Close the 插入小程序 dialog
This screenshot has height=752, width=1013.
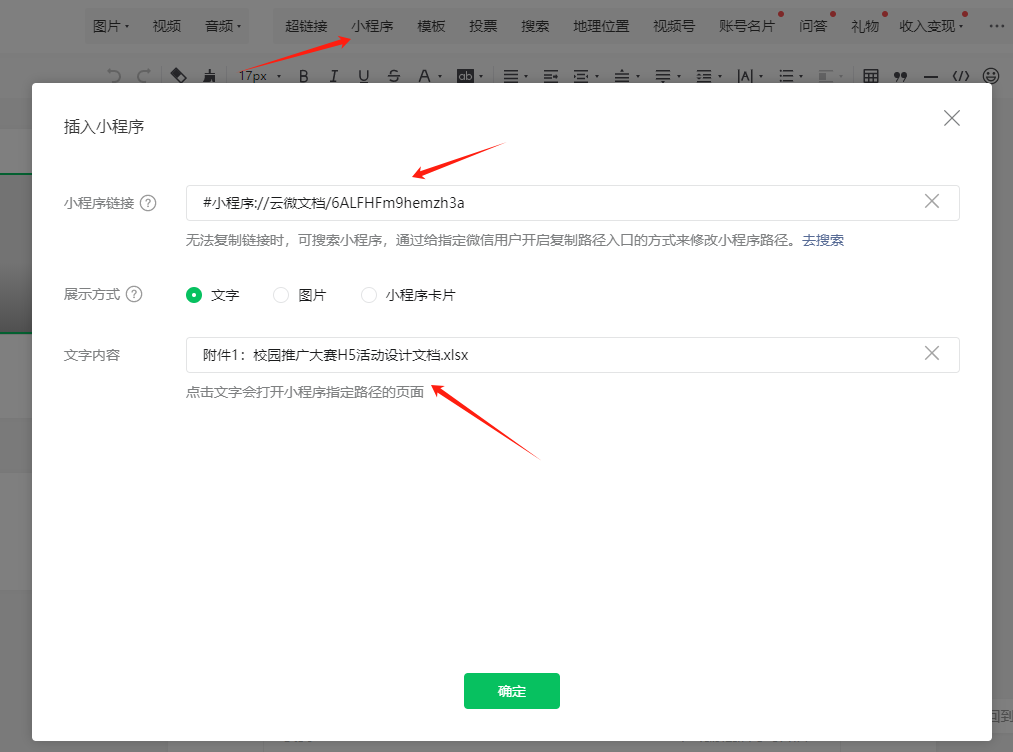[952, 118]
